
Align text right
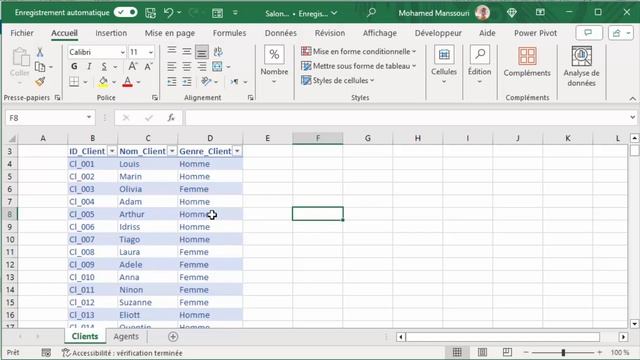coord(202,67)
